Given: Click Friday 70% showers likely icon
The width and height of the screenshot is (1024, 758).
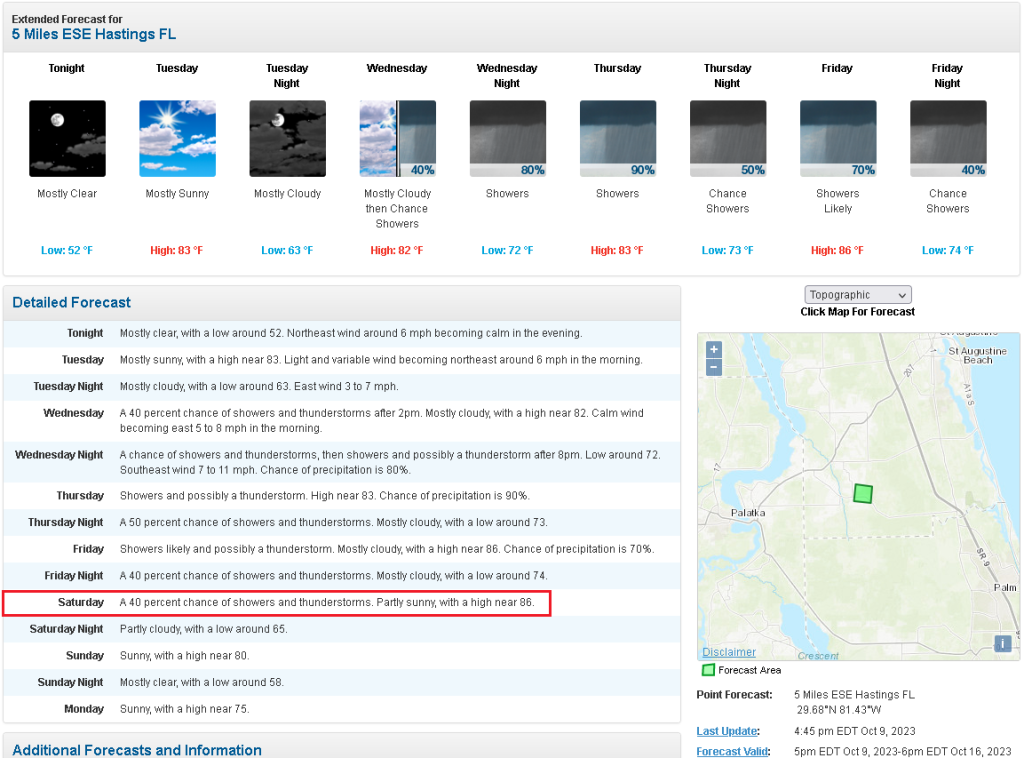Looking at the screenshot, I should pos(837,138).
